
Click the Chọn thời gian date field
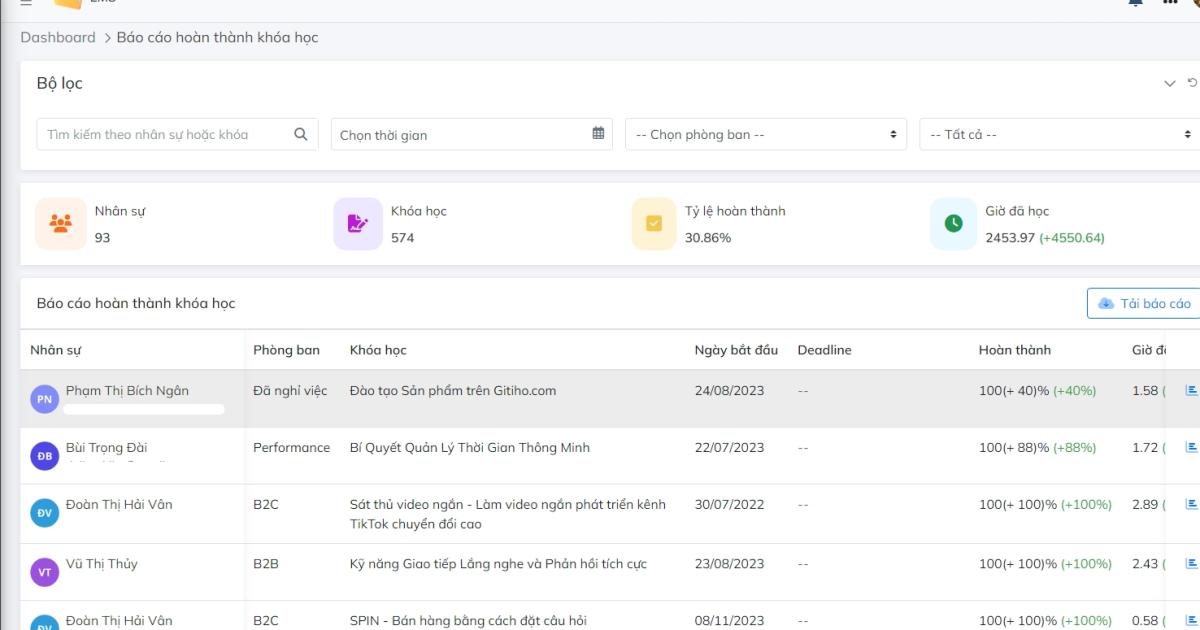point(460,135)
